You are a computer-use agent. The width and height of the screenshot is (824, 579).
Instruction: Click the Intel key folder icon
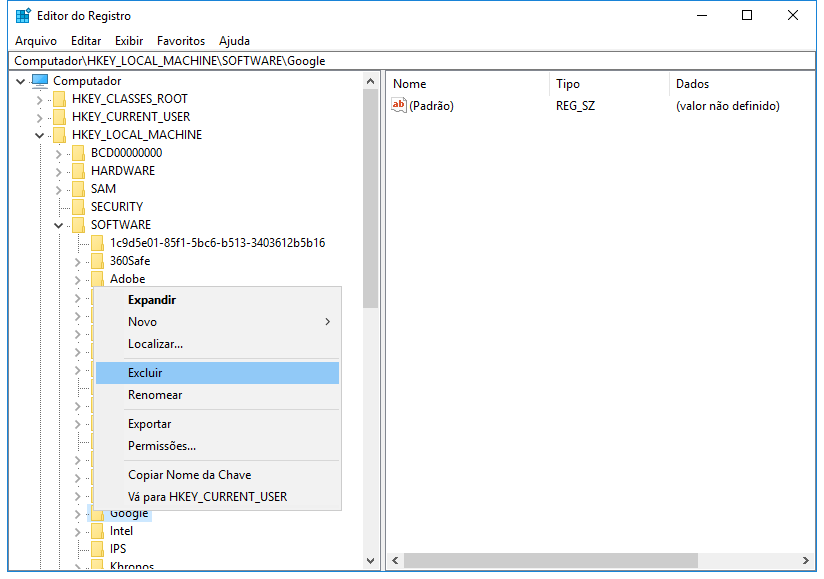(97, 531)
